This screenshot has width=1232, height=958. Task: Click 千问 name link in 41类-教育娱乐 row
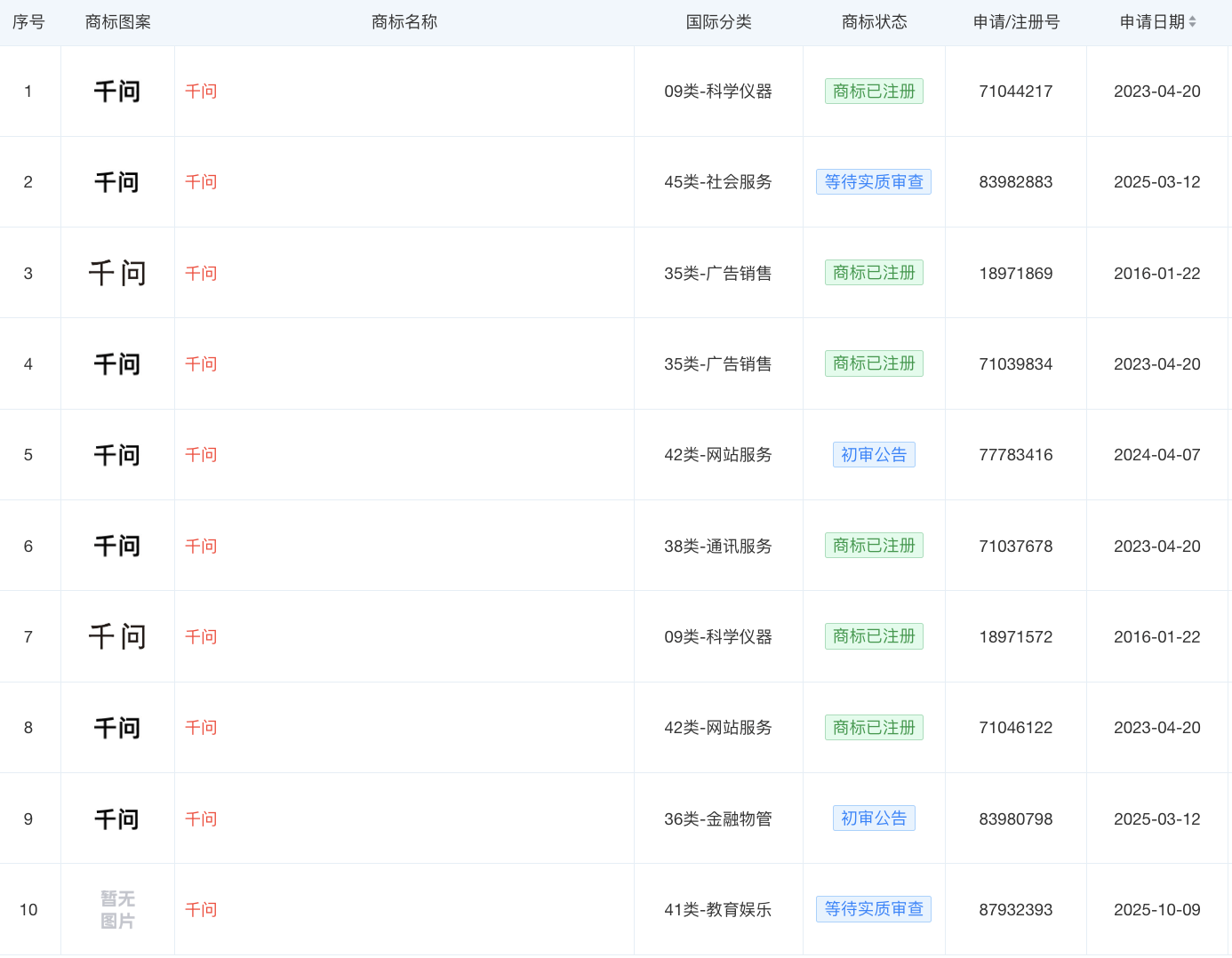201,909
